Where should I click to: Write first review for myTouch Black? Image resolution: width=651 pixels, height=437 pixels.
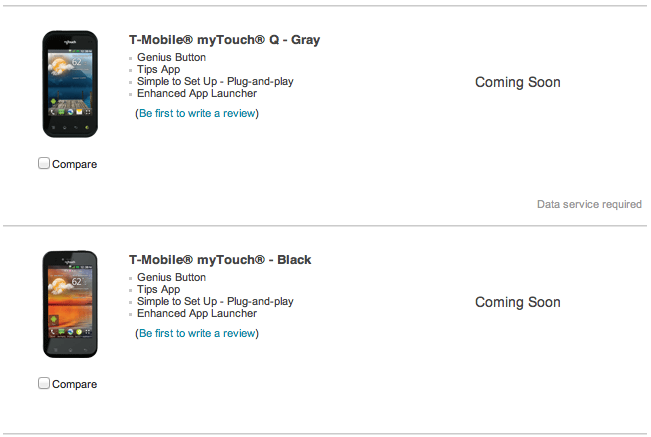[x=197, y=333]
